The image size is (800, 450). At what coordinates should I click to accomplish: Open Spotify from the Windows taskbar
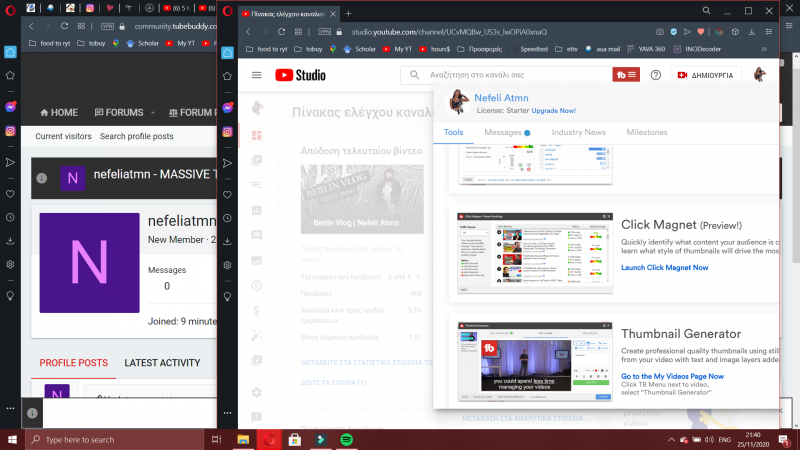click(346, 440)
